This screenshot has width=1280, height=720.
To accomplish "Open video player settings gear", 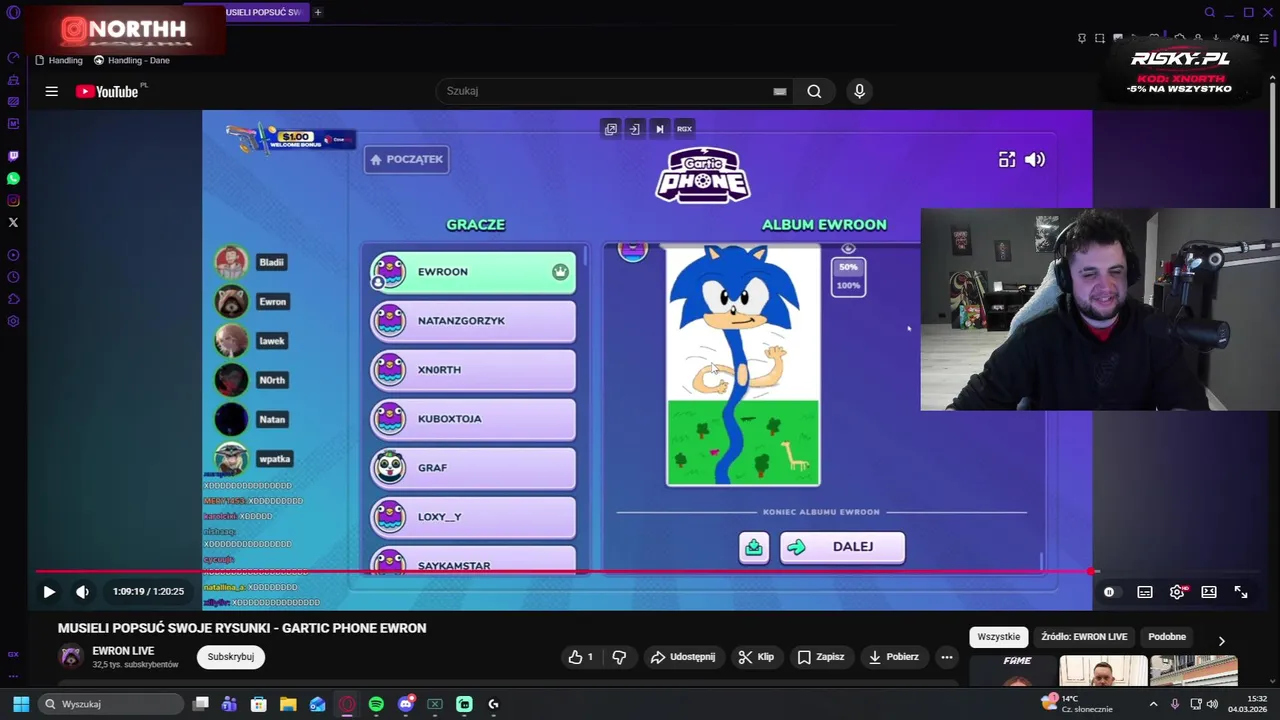I will pyautogui.click(x=1177, y=592).
